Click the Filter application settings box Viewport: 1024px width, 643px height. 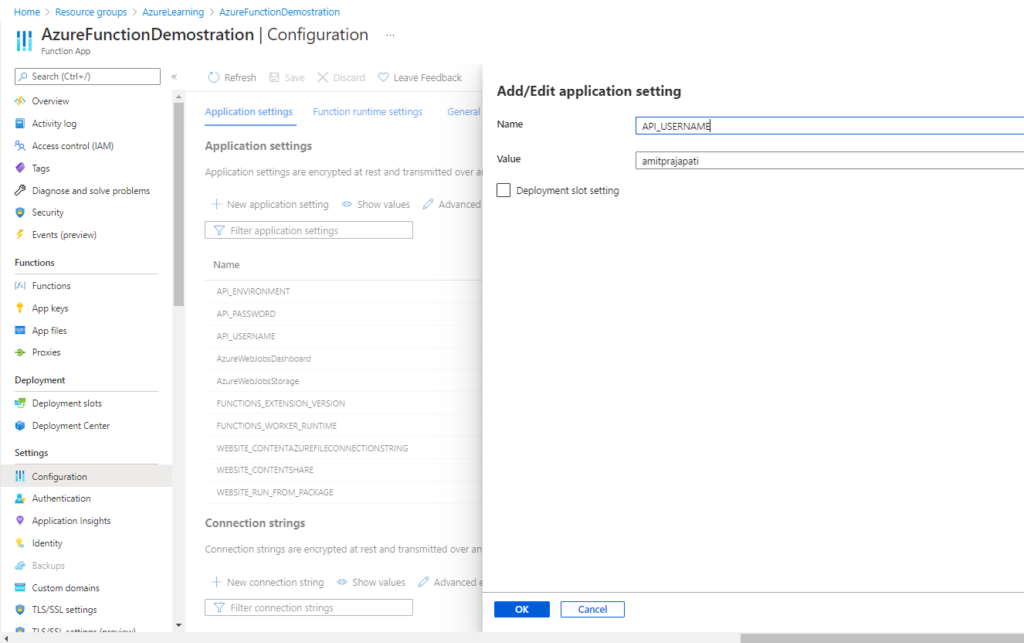click(x=309, y=230)
